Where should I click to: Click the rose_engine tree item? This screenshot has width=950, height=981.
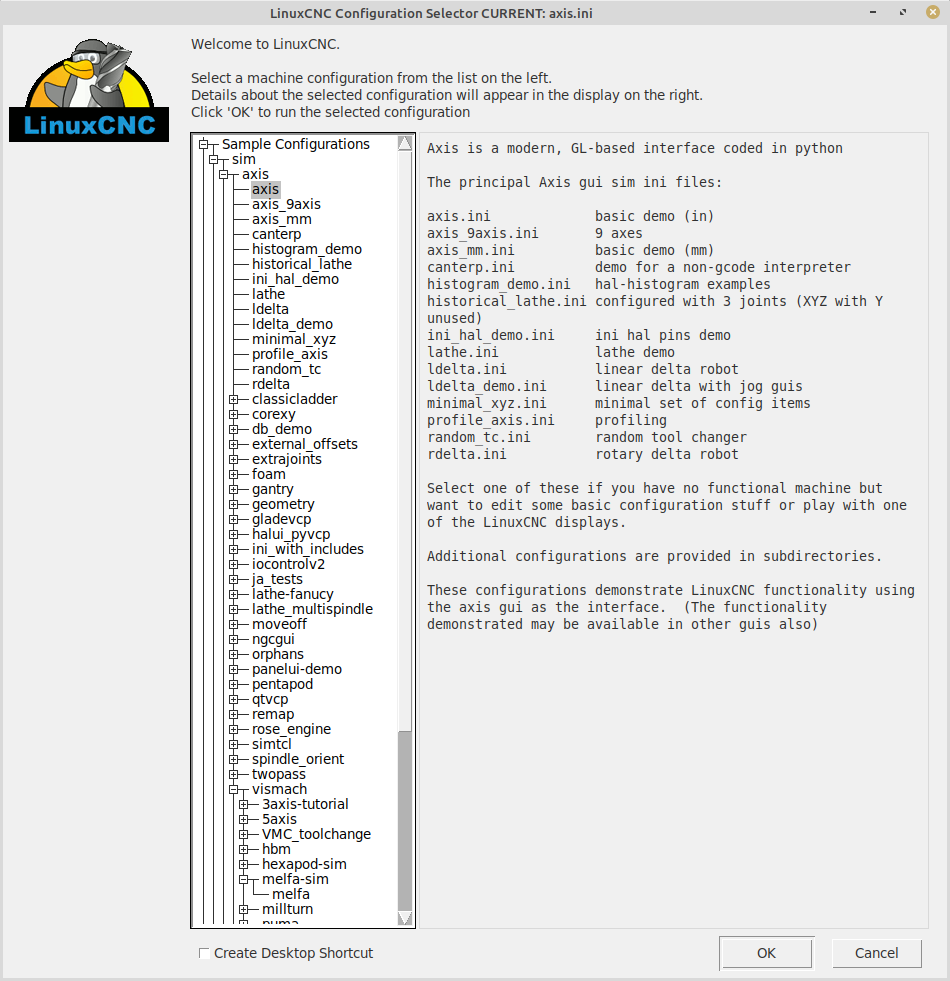coord(291,729)
